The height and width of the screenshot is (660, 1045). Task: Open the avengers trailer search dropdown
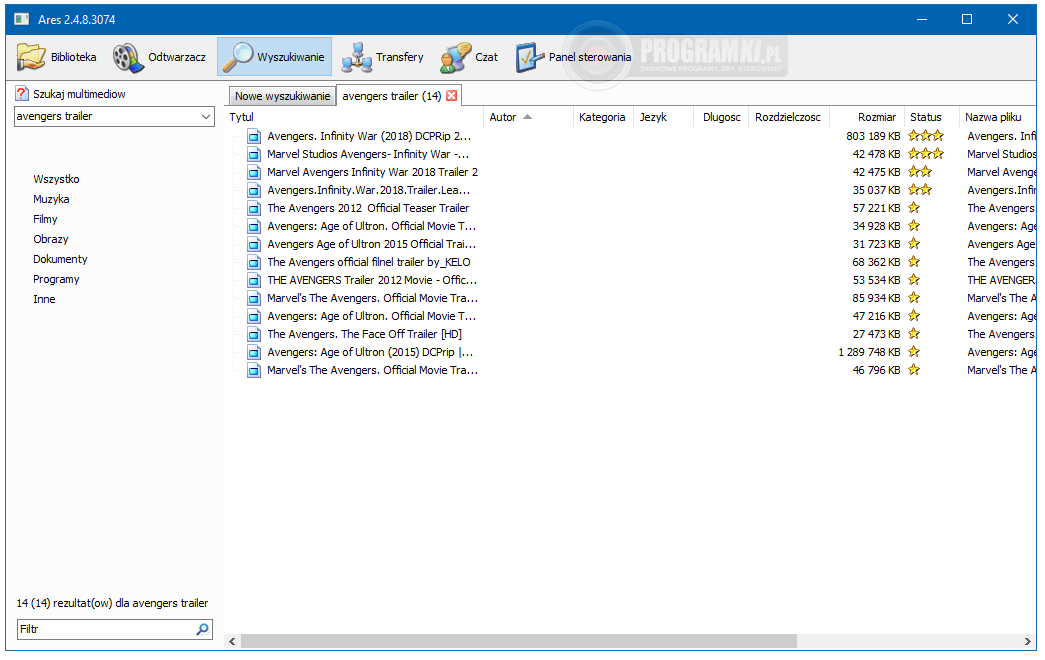[206, 117]
